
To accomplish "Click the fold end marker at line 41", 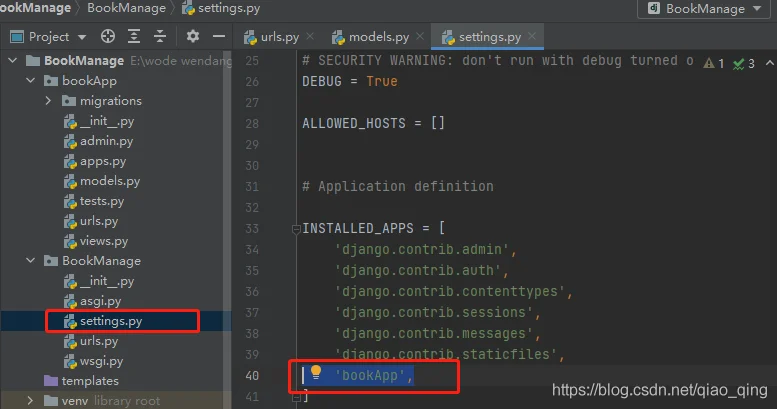I will (296, 397).
